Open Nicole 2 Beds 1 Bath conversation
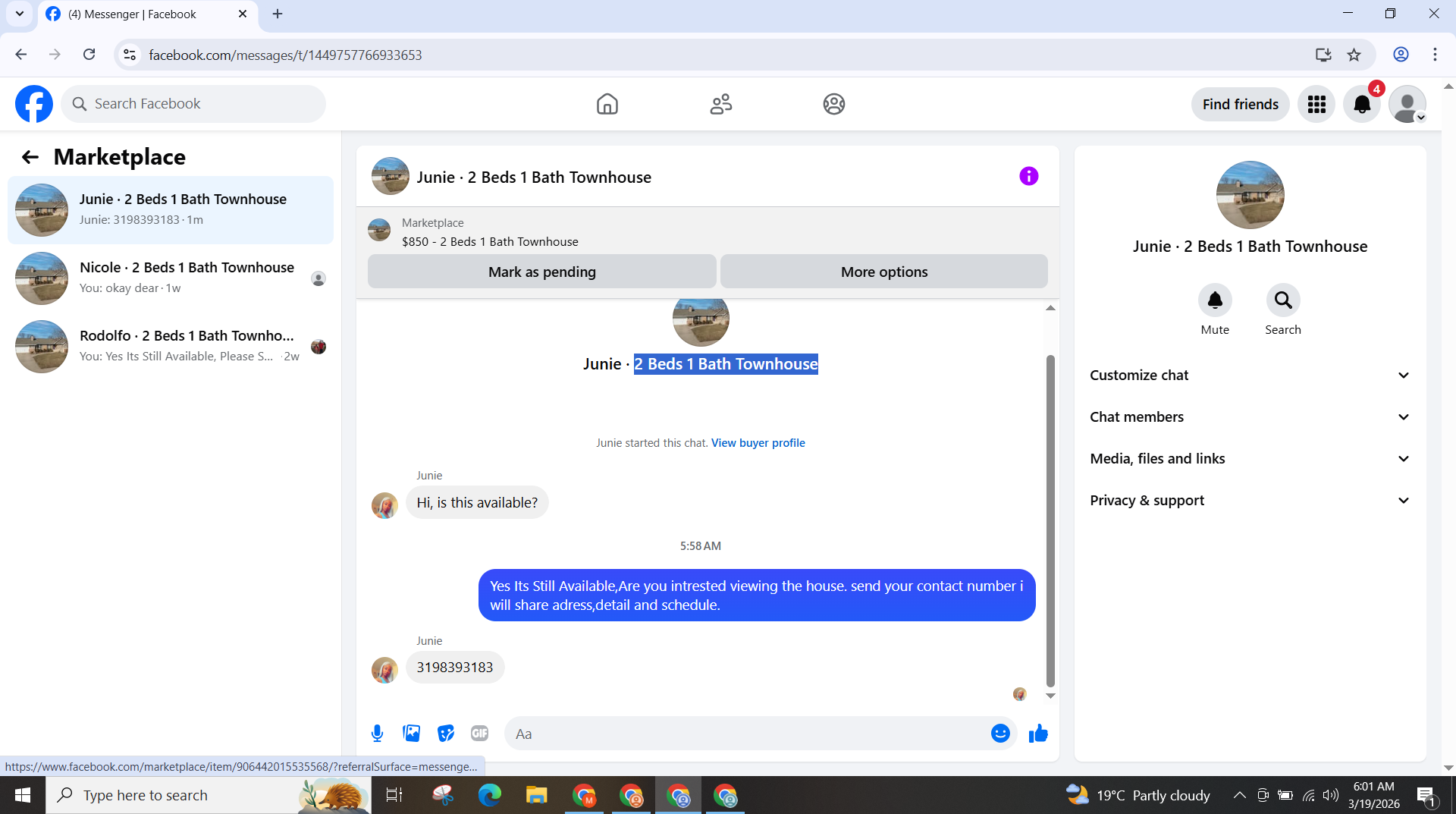The height and width of the screenshot is (814, 1456). click(x=171, y=278)
